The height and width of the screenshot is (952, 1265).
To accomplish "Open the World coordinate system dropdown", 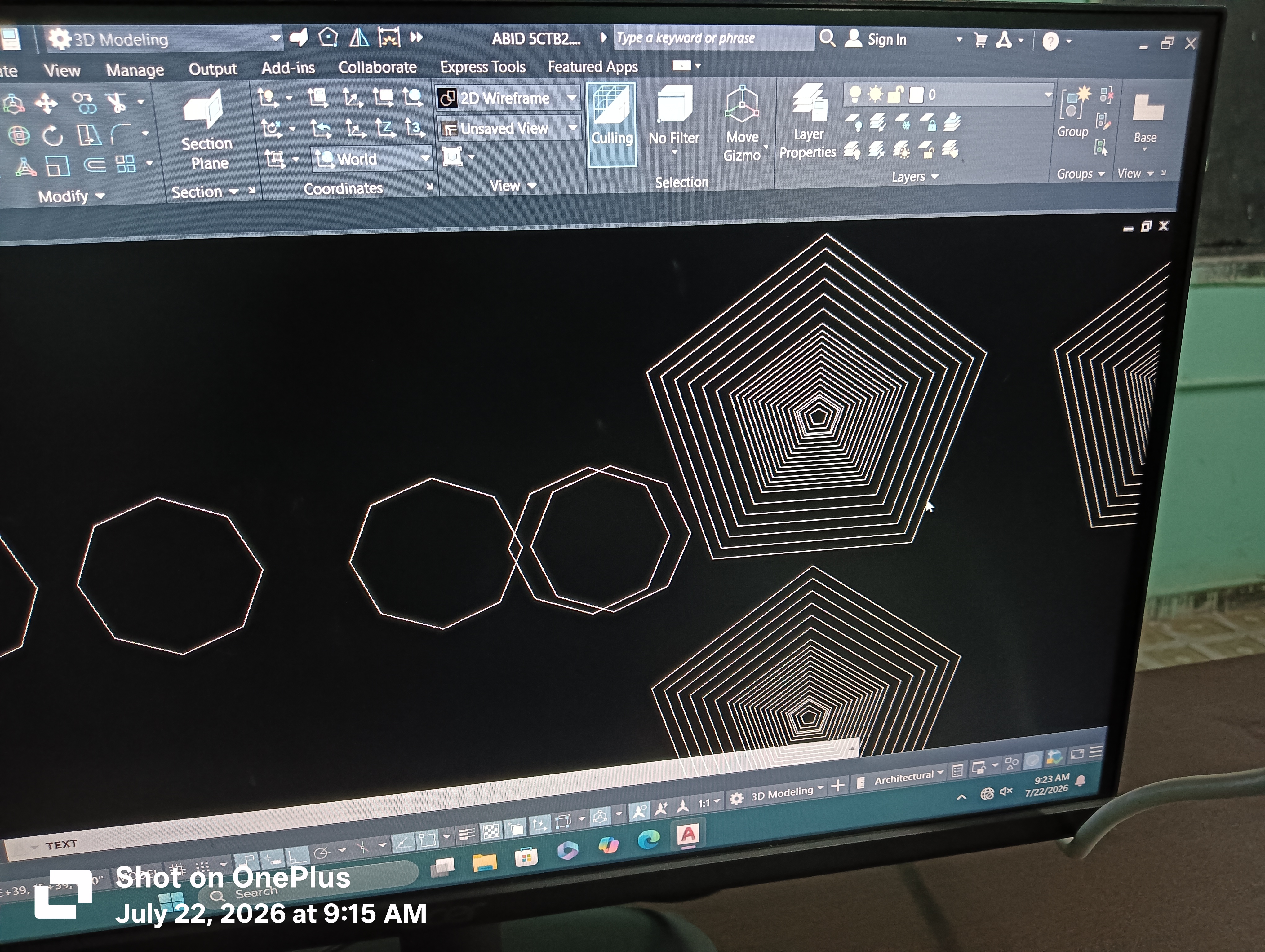I will 372,159.
